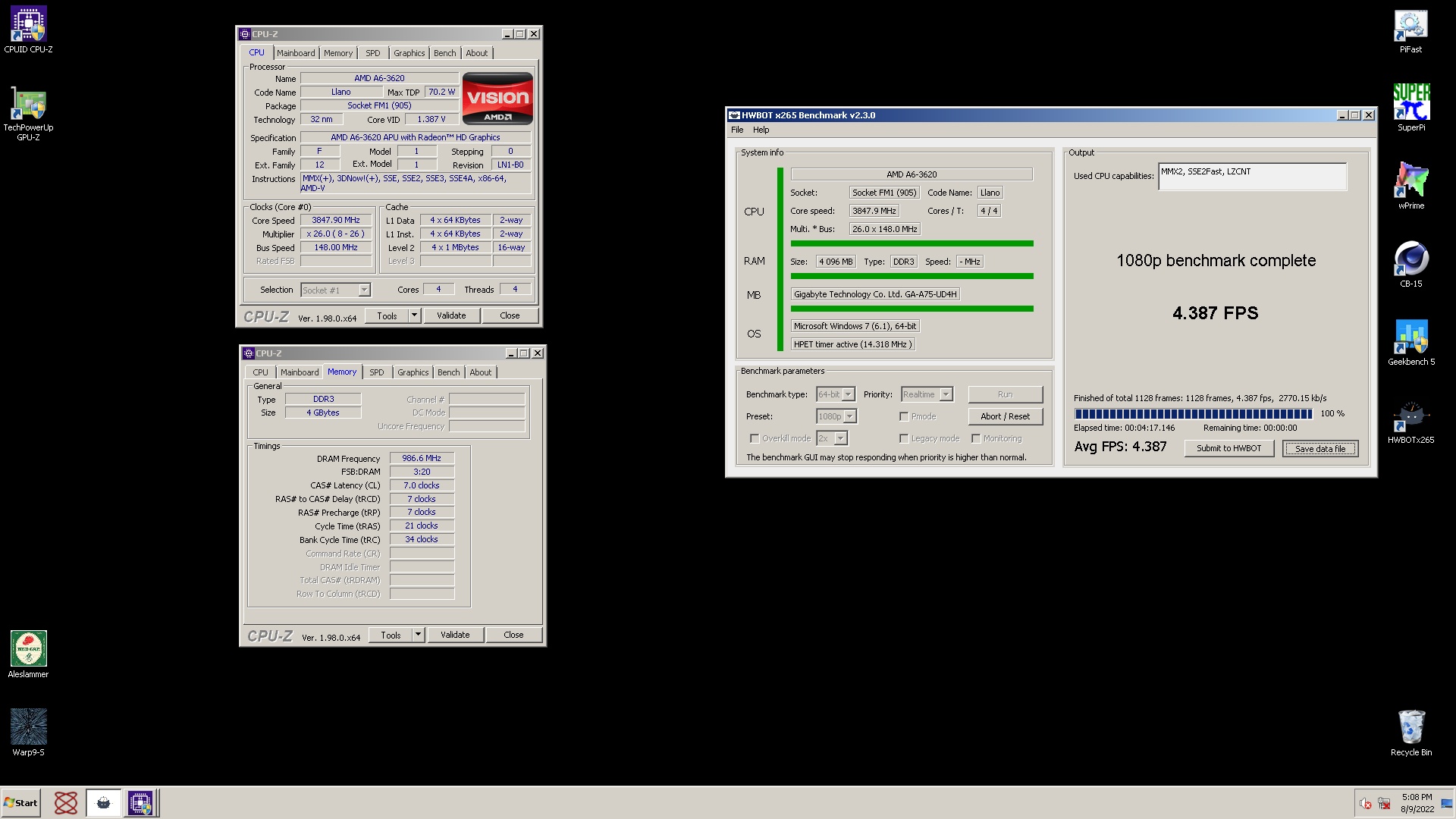1456x819 pixels.
Task: Switch to About tab in upper CPU-Z window
Action: click(x=477, y=53)
